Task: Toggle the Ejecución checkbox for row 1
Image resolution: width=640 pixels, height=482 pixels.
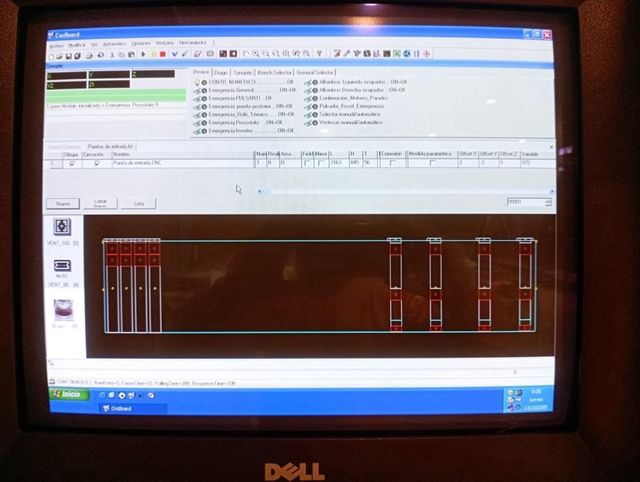Action: [97, 163]
